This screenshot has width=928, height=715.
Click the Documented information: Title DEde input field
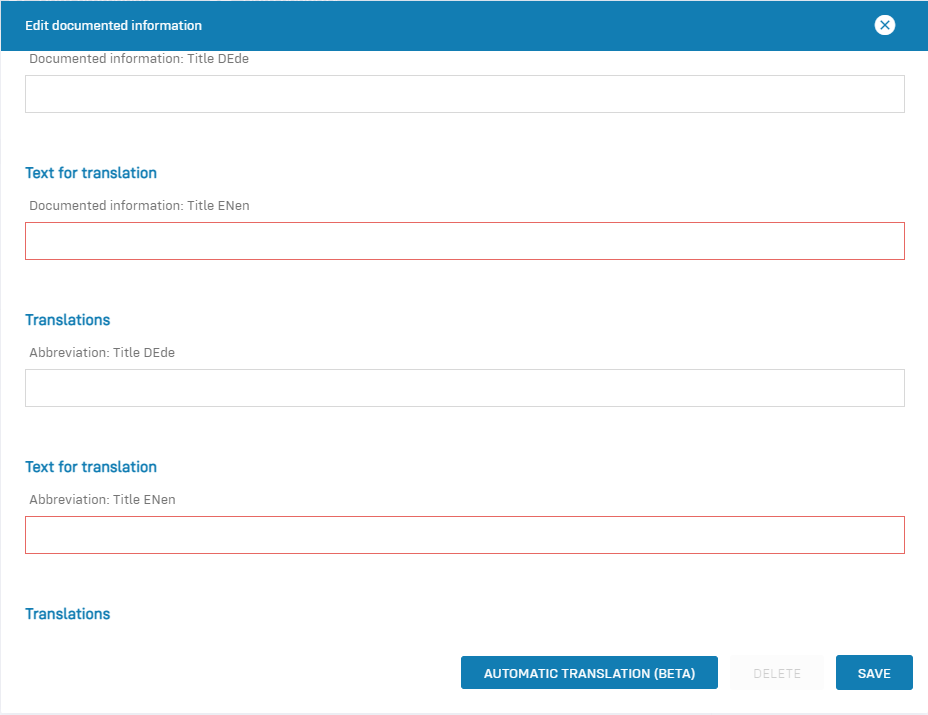tap(464, 94)
